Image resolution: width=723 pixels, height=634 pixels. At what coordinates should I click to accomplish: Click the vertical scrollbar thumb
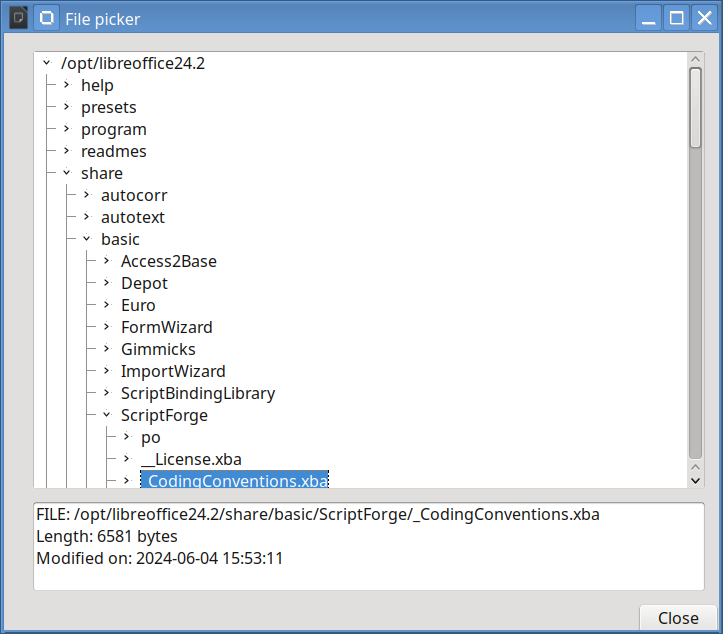696,107
